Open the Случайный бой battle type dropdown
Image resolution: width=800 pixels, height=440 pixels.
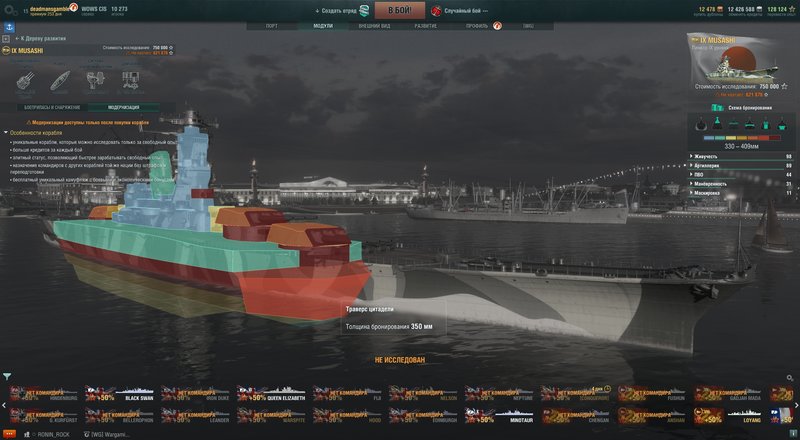460,11
